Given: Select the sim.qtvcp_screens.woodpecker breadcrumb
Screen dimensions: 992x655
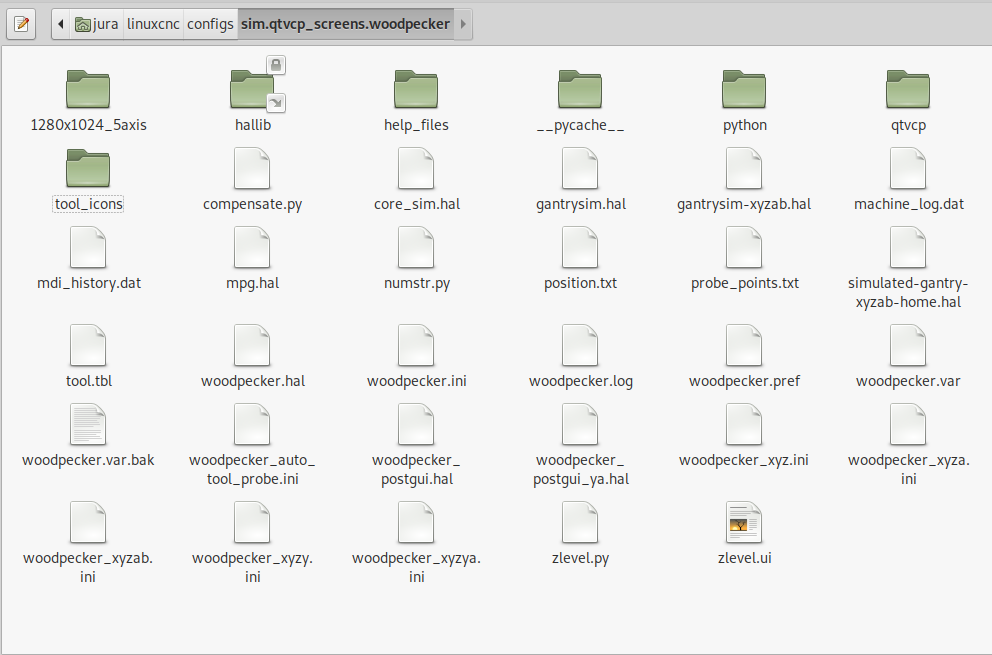Looking at the screenshot, I should click(x=345, y=24).
